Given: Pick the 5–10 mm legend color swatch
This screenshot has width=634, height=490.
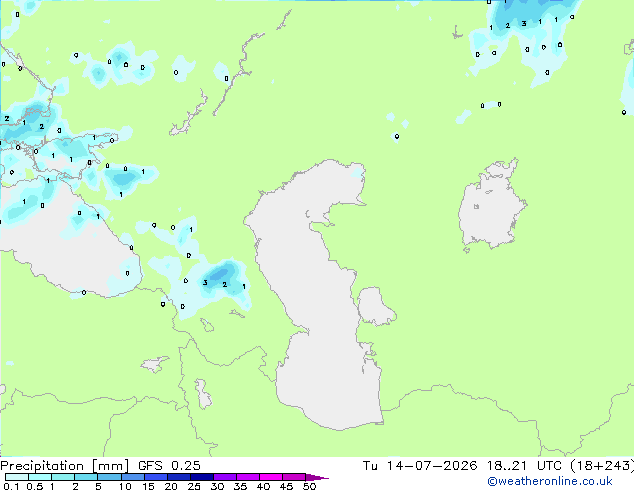Looking at the screenshot, I should coord(109,477).
